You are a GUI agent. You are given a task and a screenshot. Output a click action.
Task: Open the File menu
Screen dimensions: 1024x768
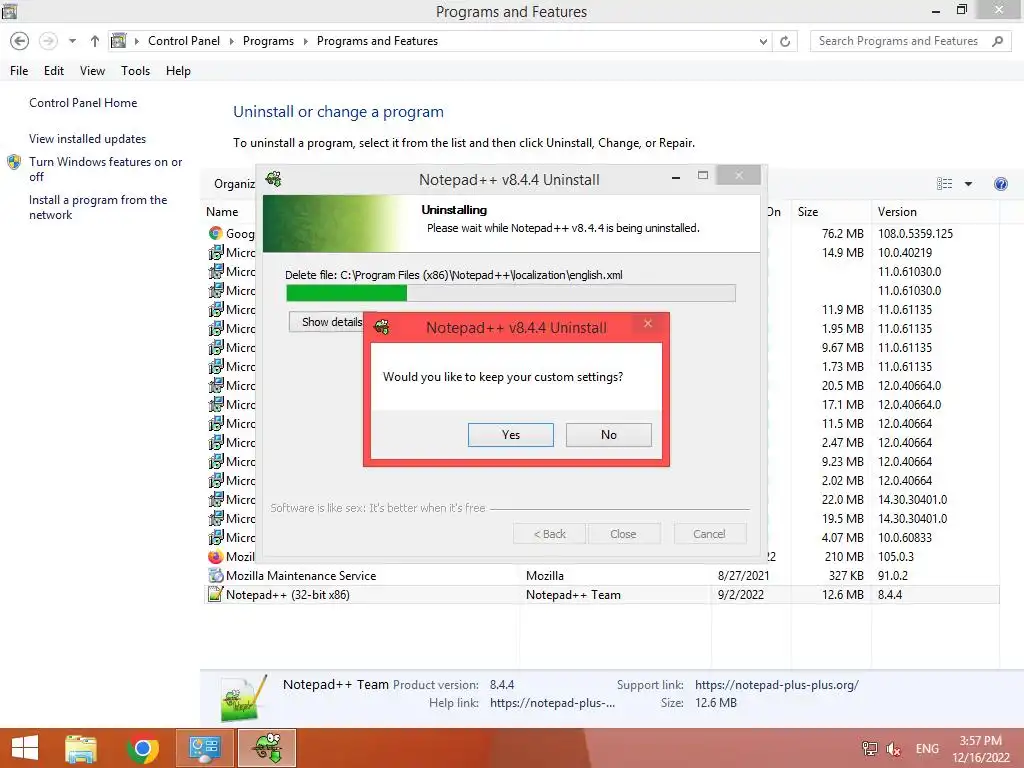point(19,71)
